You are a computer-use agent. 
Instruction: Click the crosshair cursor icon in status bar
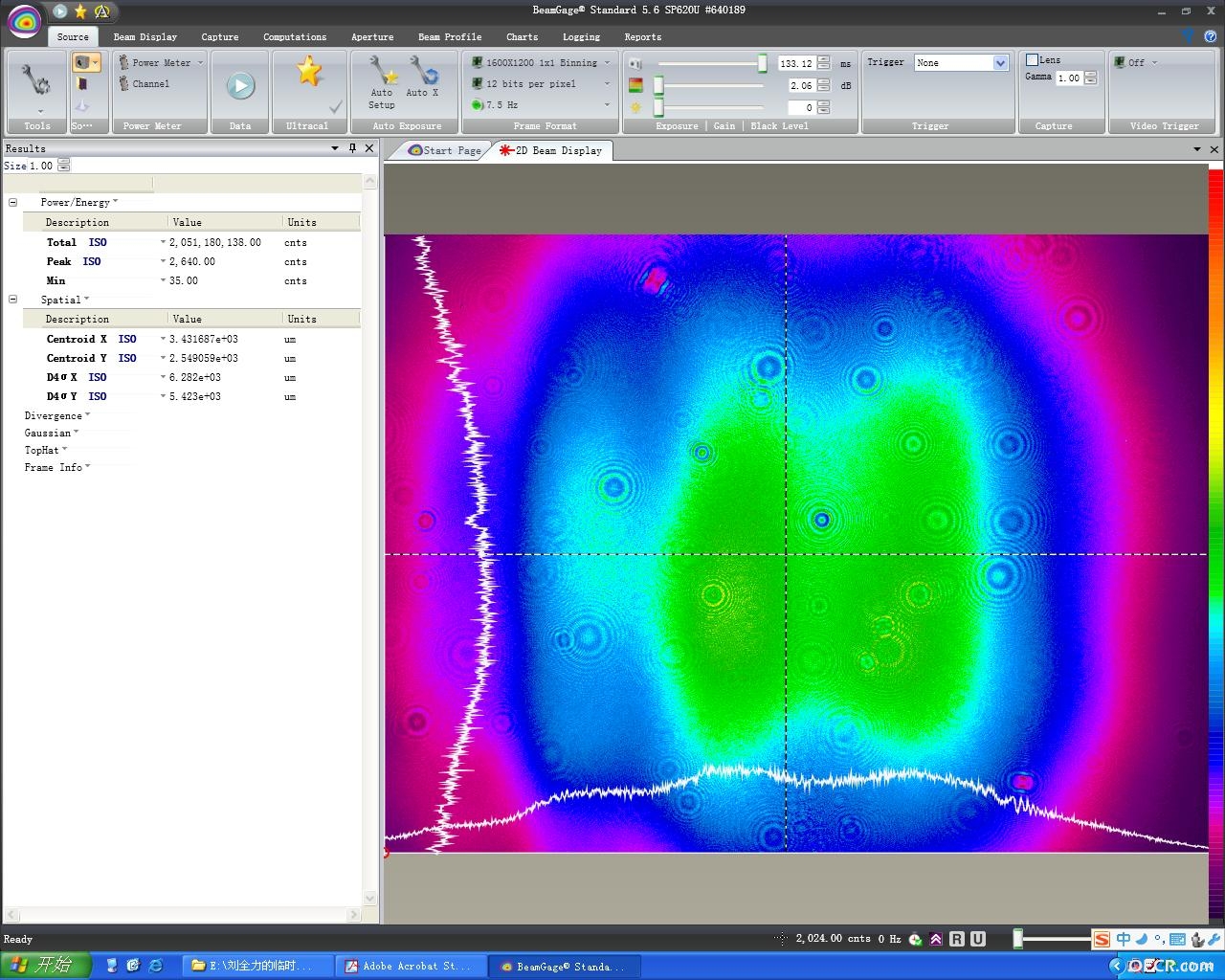[x=781, y=939]
